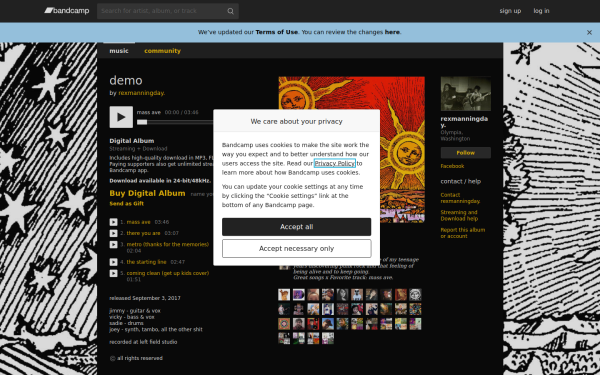Open the starting line track link
The height and width of the screenshot is (375, 600).
(147, 262)
